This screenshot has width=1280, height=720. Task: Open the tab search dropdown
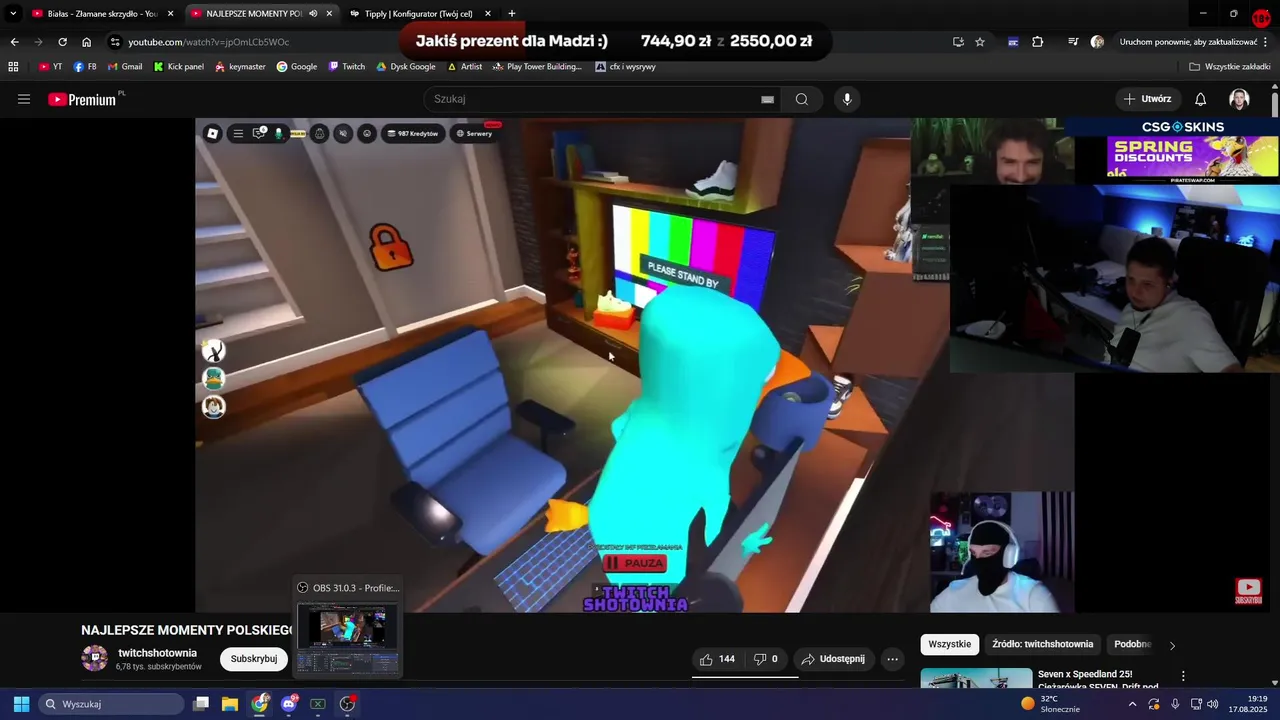pos(13,14)
